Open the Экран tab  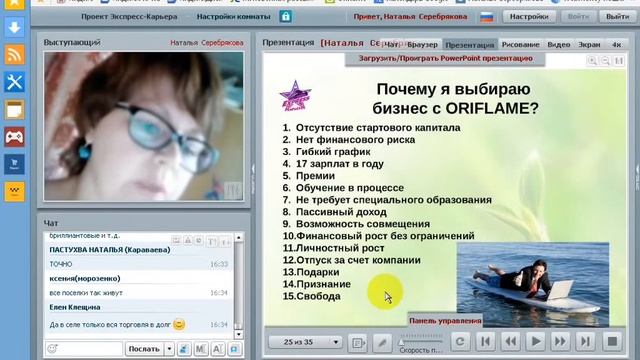click(589, 44)
